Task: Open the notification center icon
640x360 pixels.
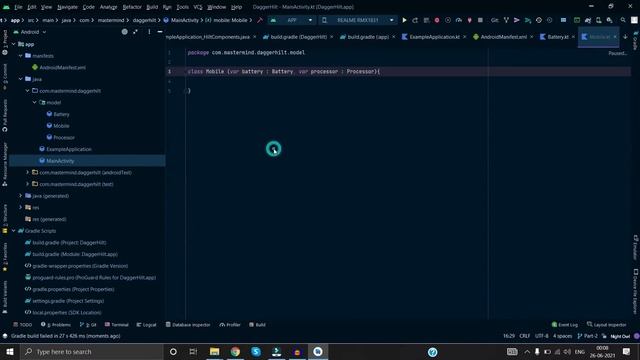Action: (627, 351)
